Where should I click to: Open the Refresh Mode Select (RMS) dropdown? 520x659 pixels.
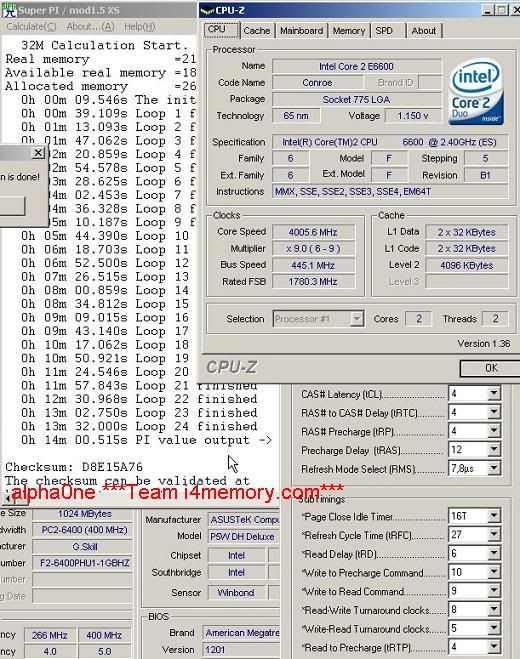click(x=494, y=468)
